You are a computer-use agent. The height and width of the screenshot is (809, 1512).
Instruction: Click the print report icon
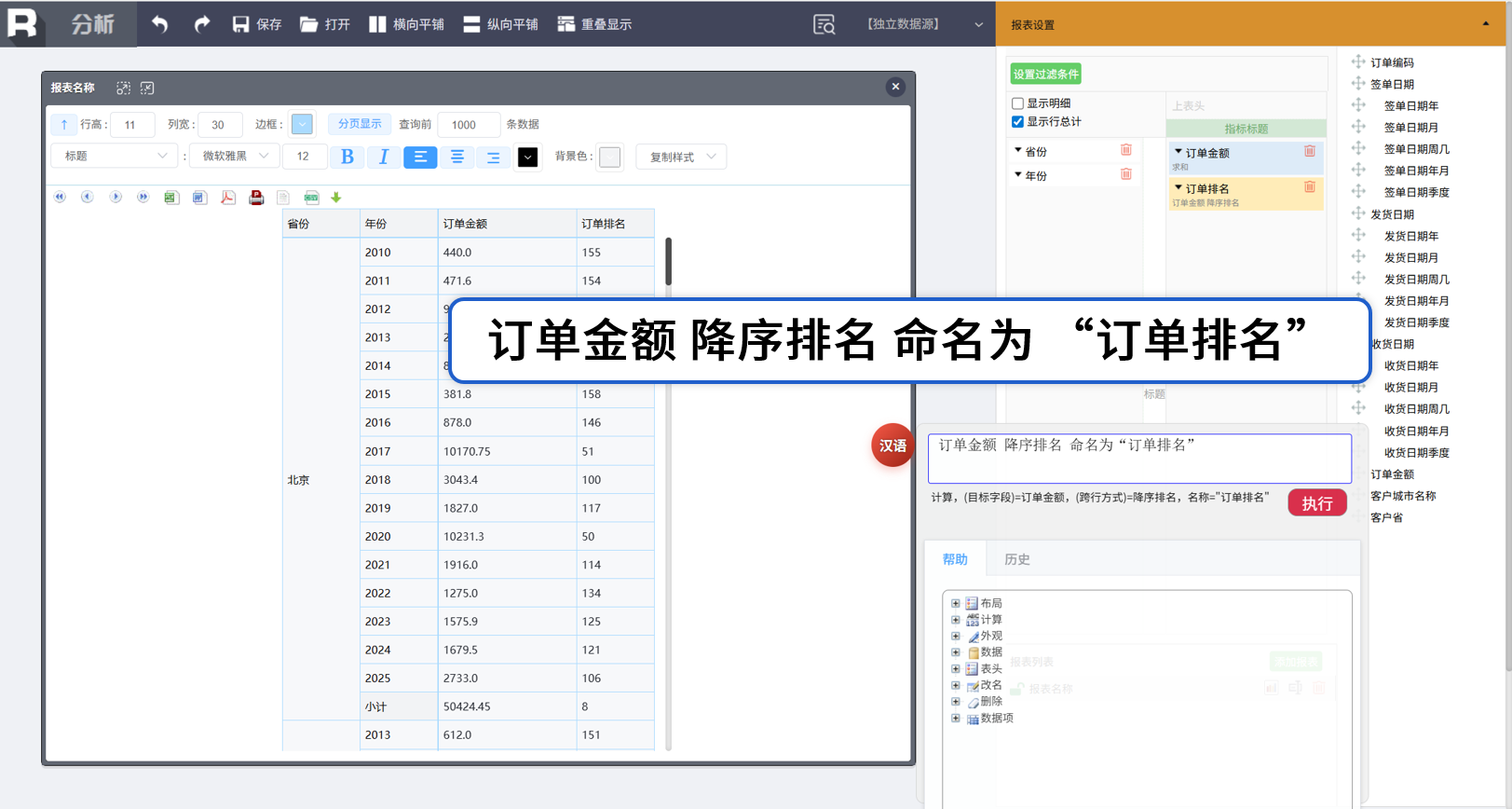click(256, 198)
